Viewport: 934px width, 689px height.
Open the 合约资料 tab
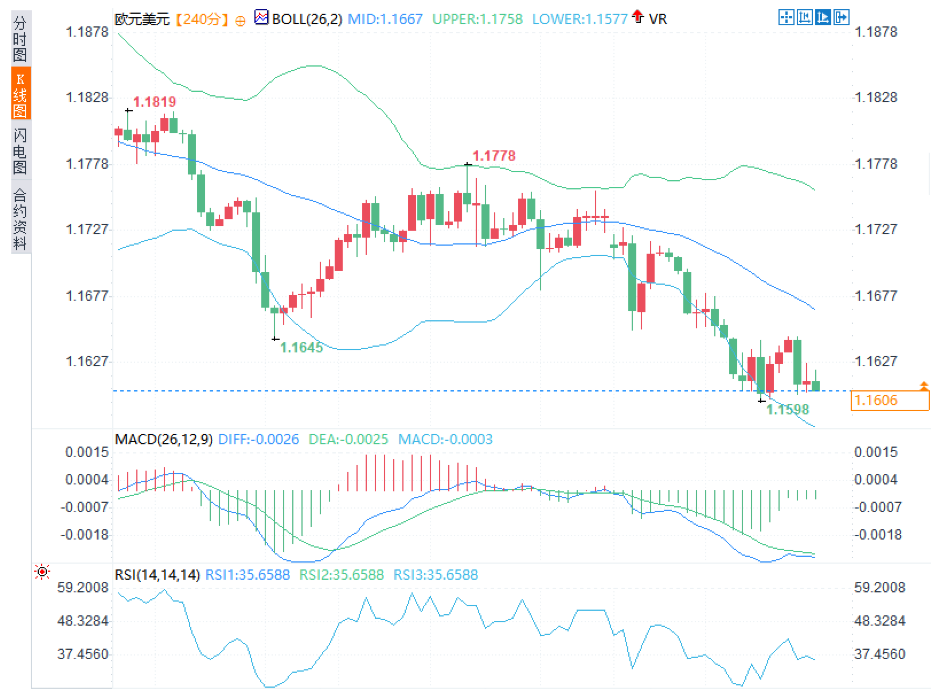coord(21,219)
